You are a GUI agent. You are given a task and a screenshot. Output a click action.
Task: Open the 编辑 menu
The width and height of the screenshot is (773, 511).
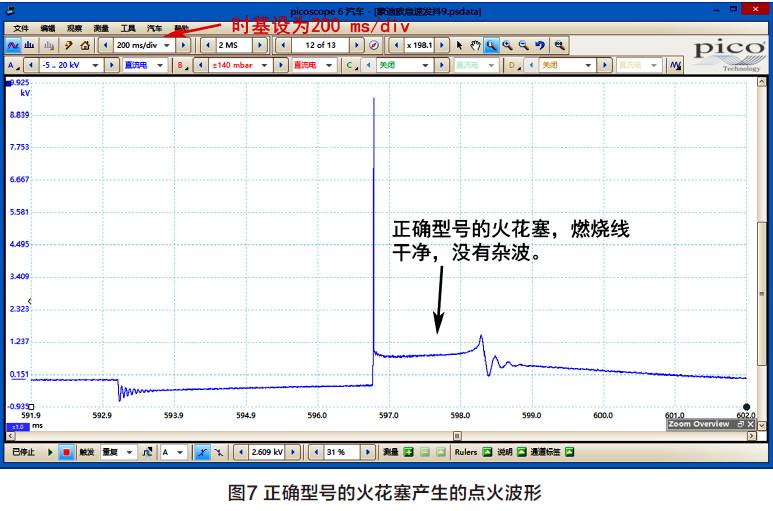(48, 28)
